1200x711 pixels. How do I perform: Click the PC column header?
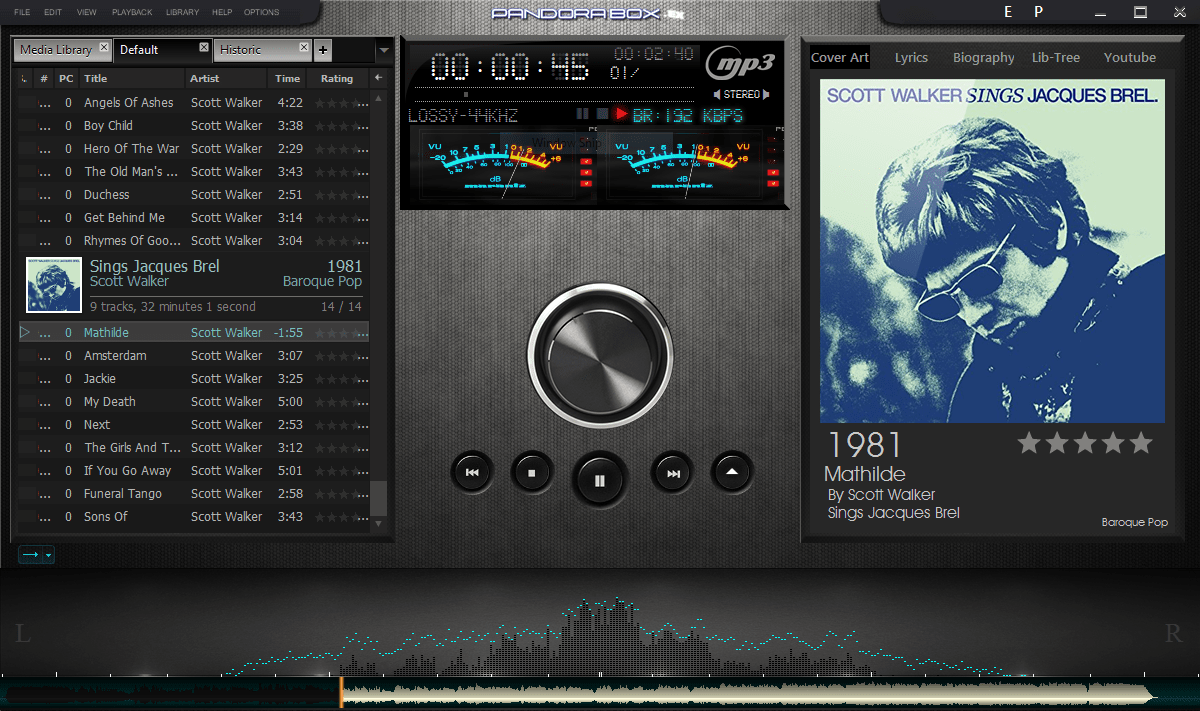66,78
